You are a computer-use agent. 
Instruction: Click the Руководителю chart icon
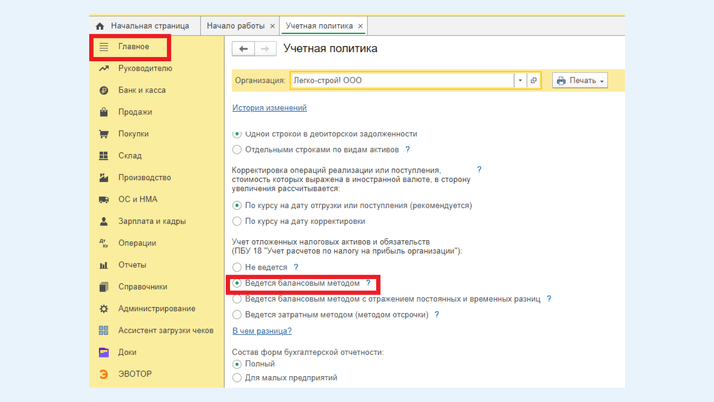pos(104,68)
